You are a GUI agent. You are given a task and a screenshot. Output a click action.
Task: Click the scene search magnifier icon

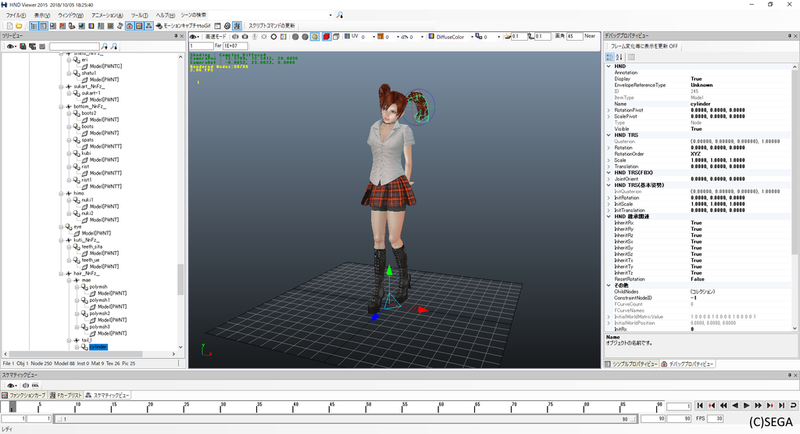(x=340, y=15)
